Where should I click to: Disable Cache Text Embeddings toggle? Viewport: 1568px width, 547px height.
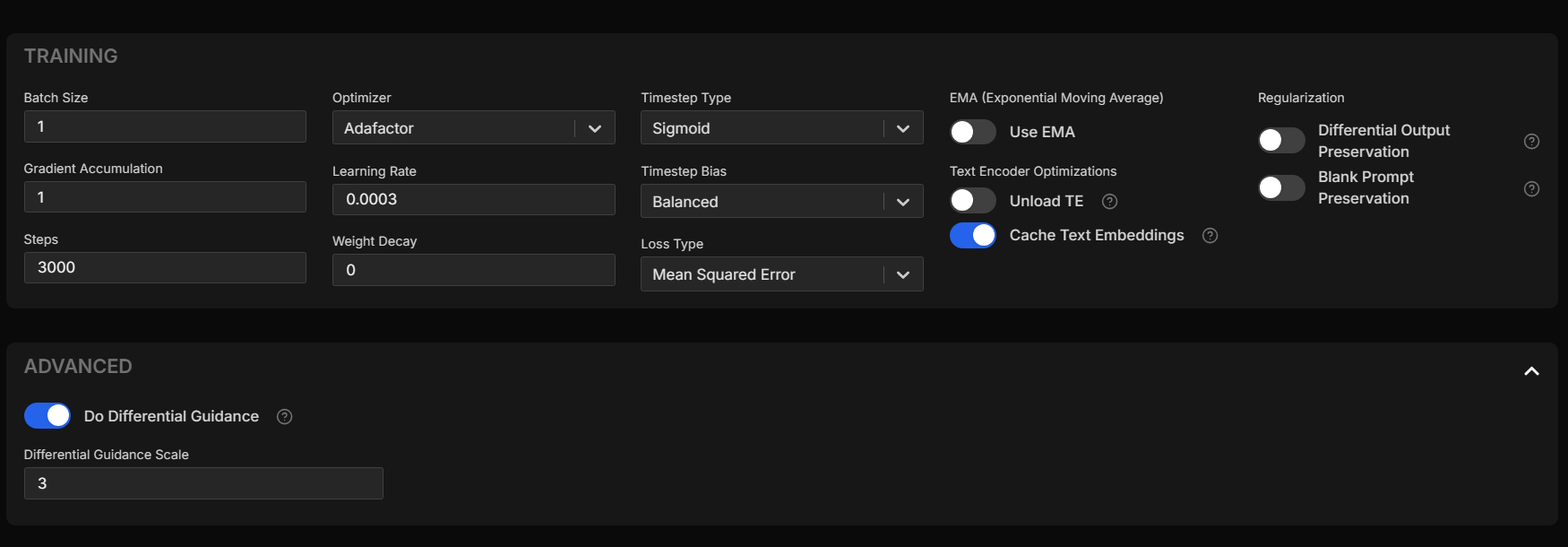point(972,235)
